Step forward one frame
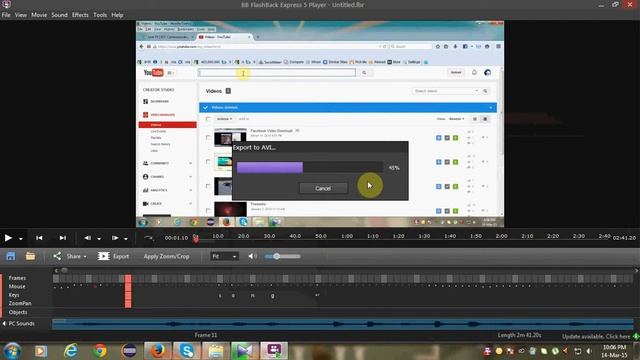The width and height of the screenshot is (640, 360). tap(115, 238)
